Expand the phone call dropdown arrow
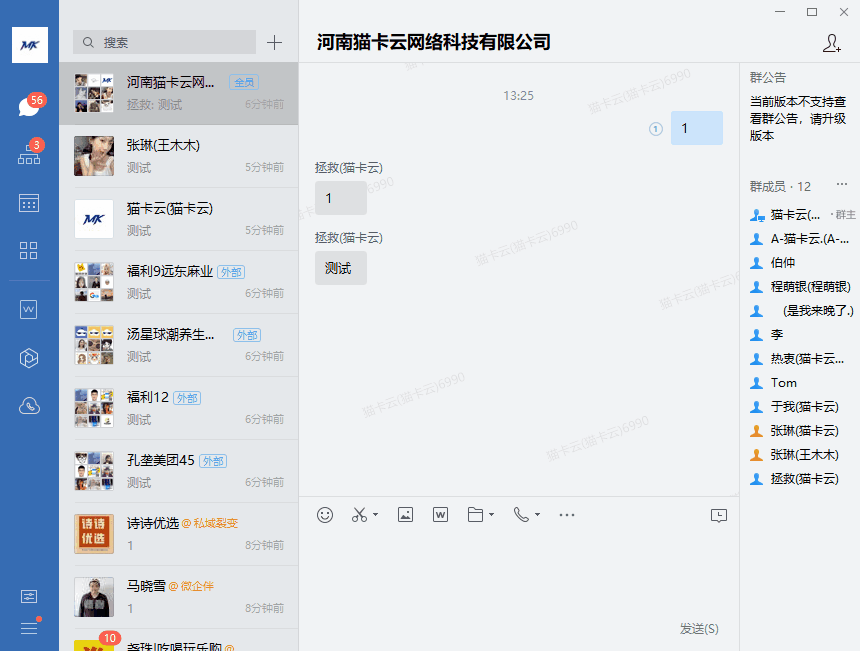This screenshot has height=651, width=860. click(x=538, y=514)
